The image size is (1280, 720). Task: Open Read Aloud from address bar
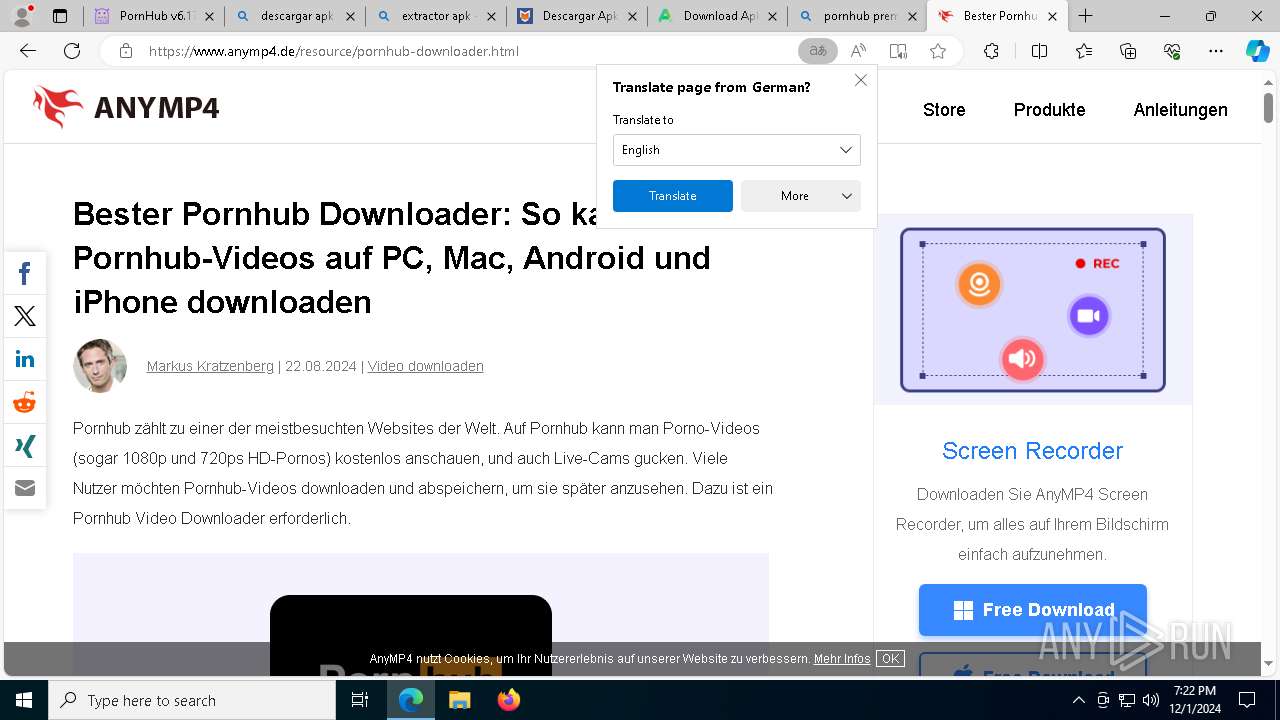pos(858,51)
